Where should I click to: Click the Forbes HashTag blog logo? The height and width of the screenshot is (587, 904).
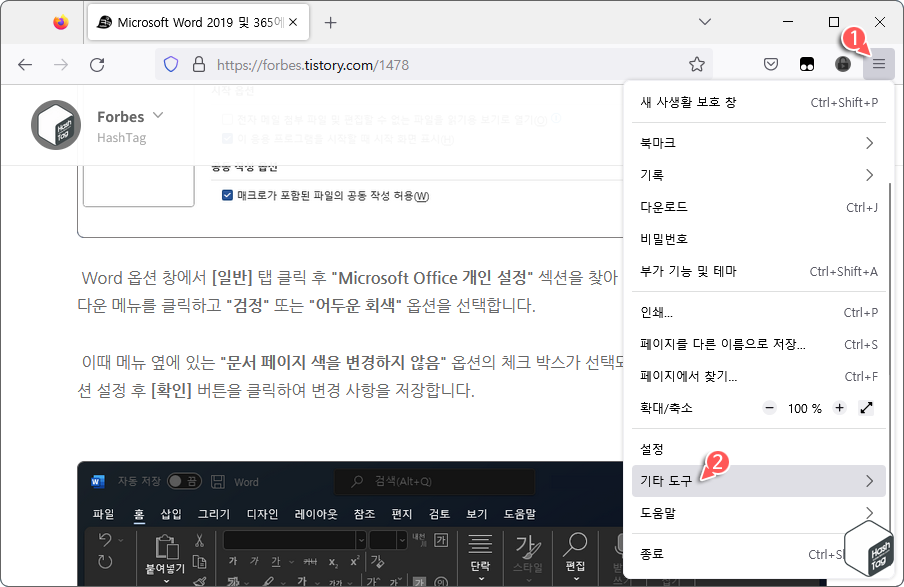click(56, 125)
